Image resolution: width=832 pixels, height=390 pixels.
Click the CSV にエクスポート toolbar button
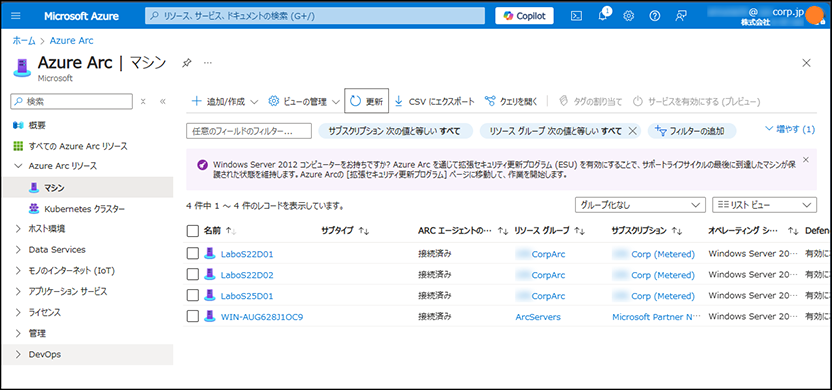pyautogui.click(x=435, y=101)
